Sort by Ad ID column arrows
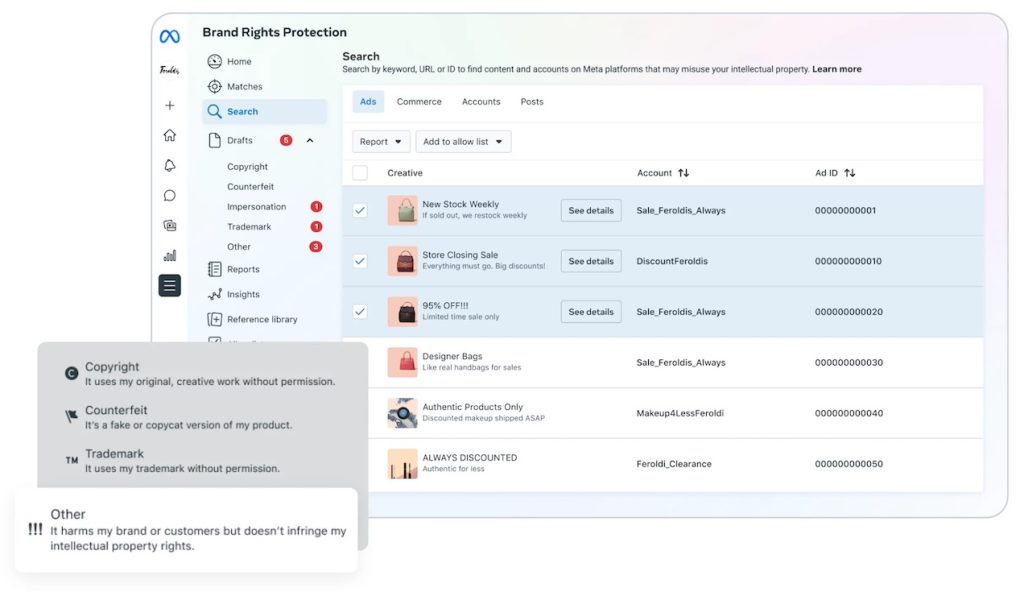This screenshot has width=1024, height=592. [x=850, y=173]
